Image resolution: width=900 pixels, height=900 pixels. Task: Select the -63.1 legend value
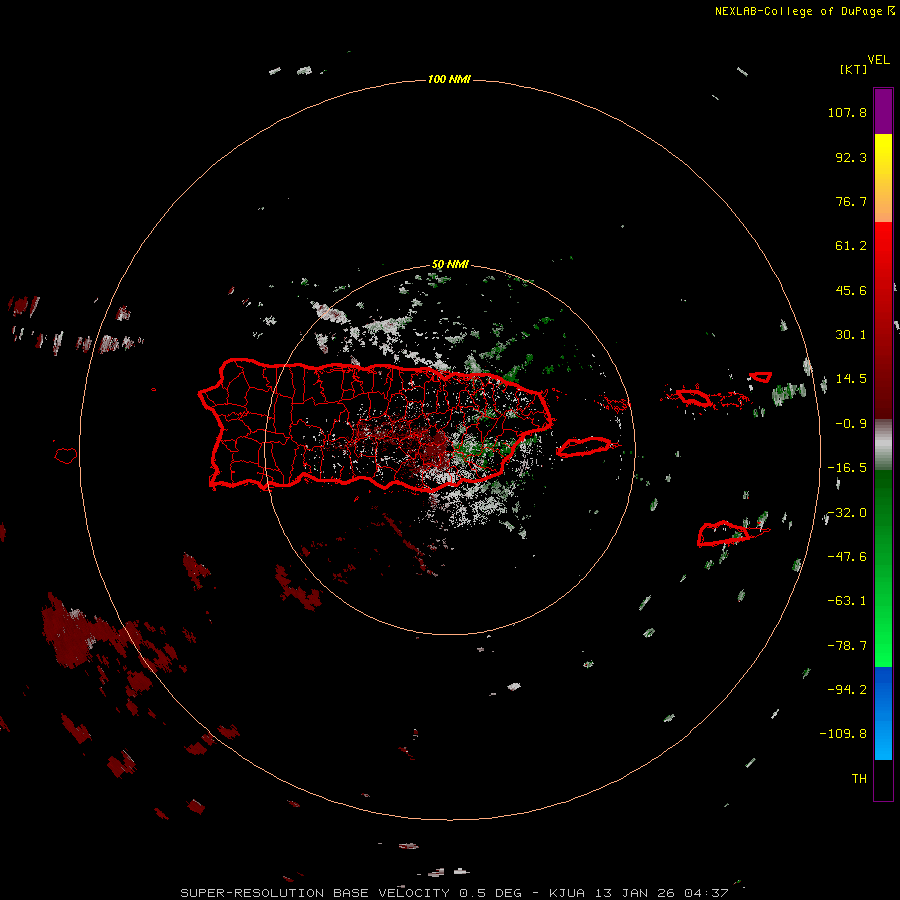click(847, 601)
